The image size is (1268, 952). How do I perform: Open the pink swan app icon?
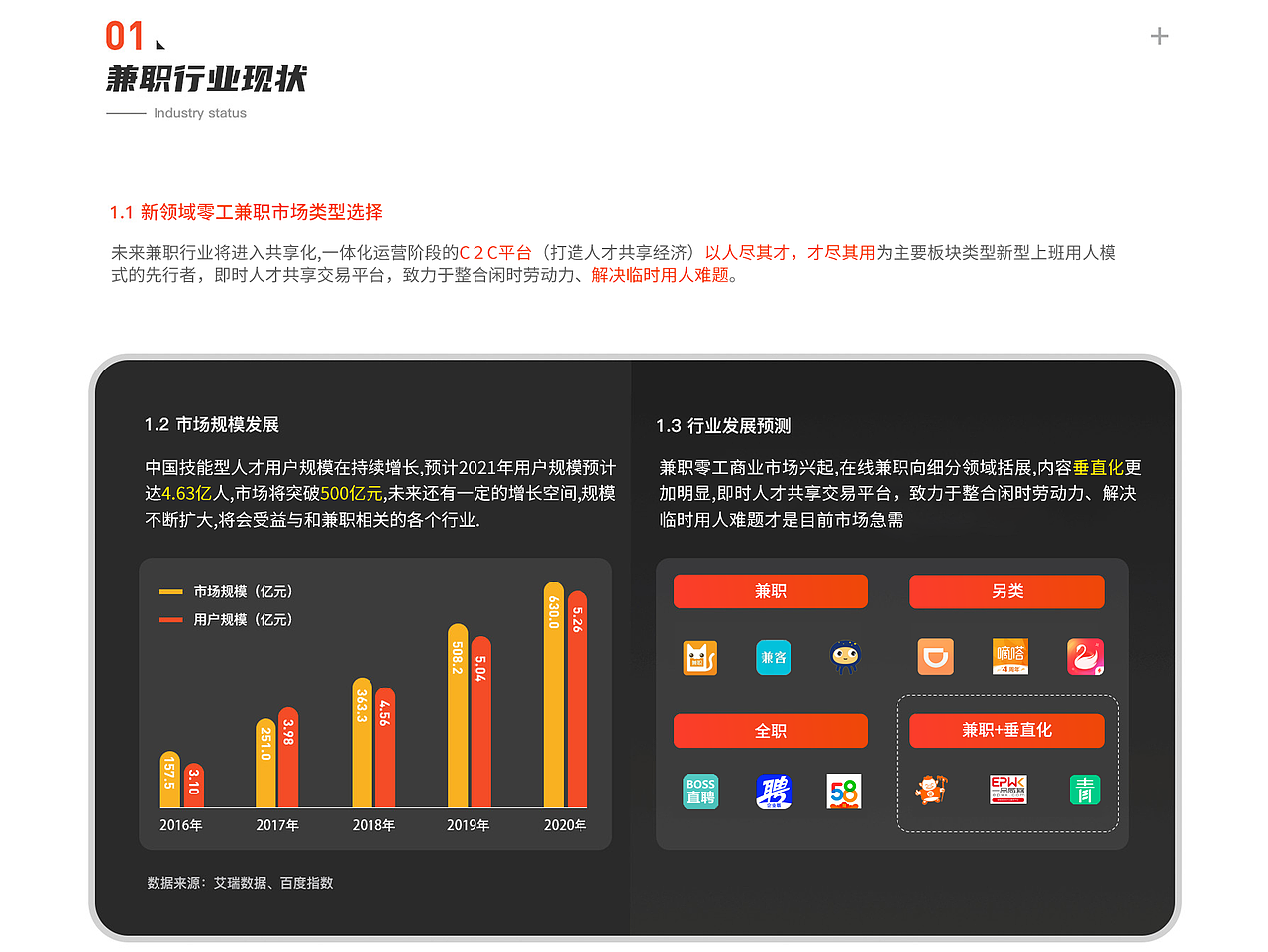(1086, 656)
